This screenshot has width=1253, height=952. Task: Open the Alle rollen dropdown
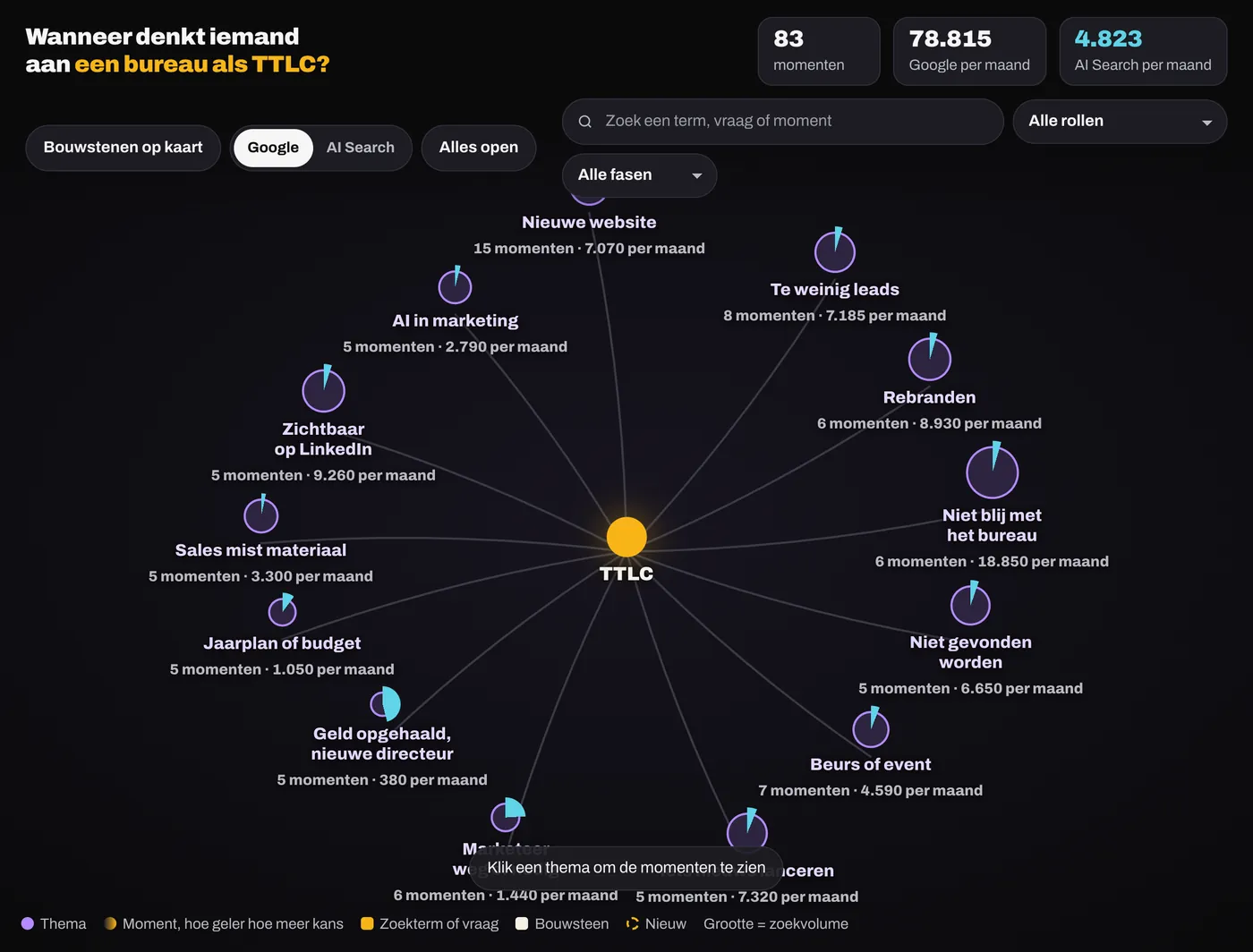(1120, 122)
